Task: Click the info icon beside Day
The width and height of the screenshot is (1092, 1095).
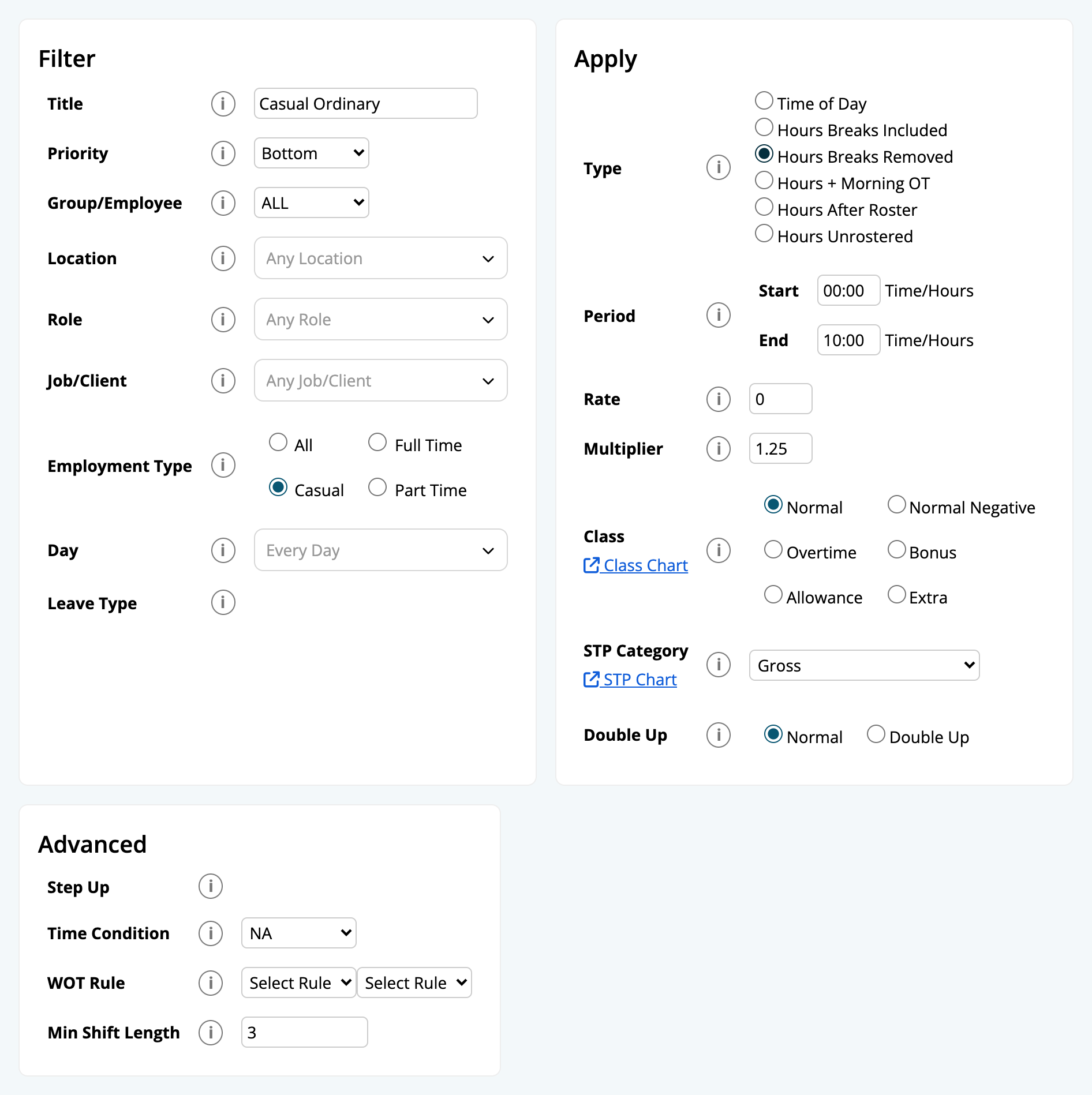Action: coord(223,550)
